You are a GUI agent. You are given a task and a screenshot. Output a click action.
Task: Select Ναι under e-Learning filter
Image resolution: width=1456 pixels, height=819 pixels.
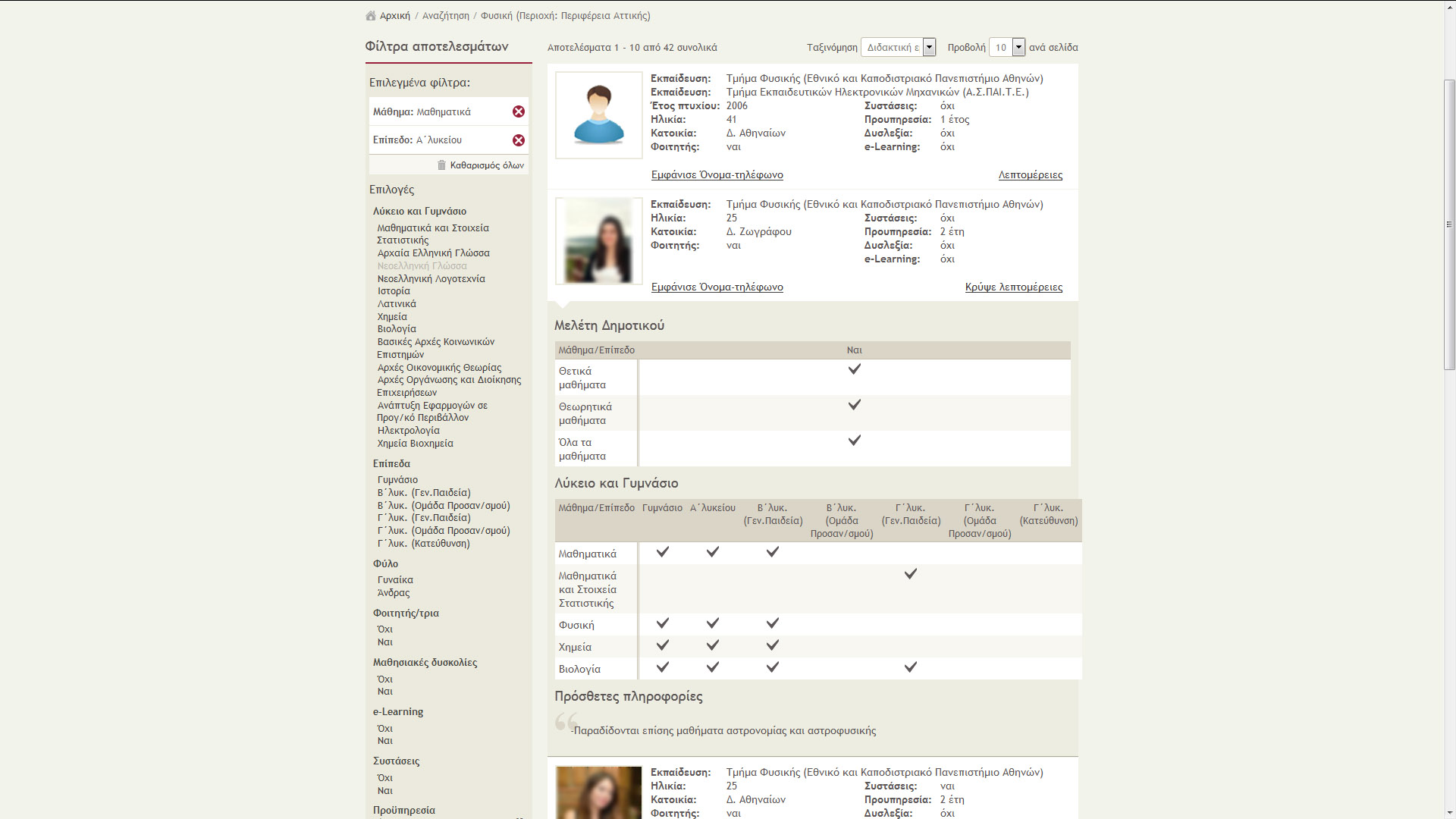(385, 741)
